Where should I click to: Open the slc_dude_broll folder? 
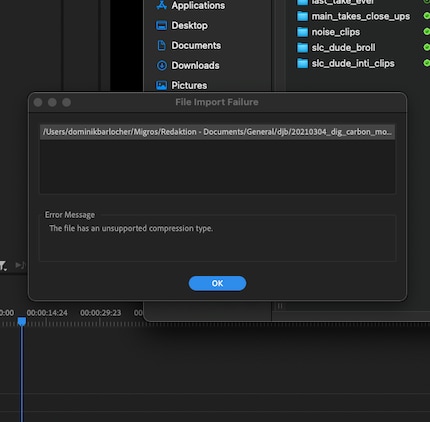(336, 48)
